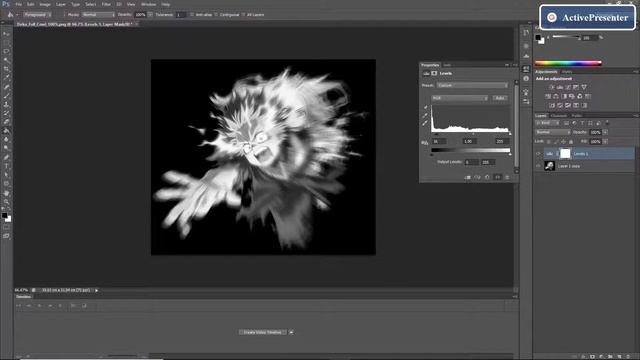
Task: Open the Filter menu
Action: pos(106,4)
